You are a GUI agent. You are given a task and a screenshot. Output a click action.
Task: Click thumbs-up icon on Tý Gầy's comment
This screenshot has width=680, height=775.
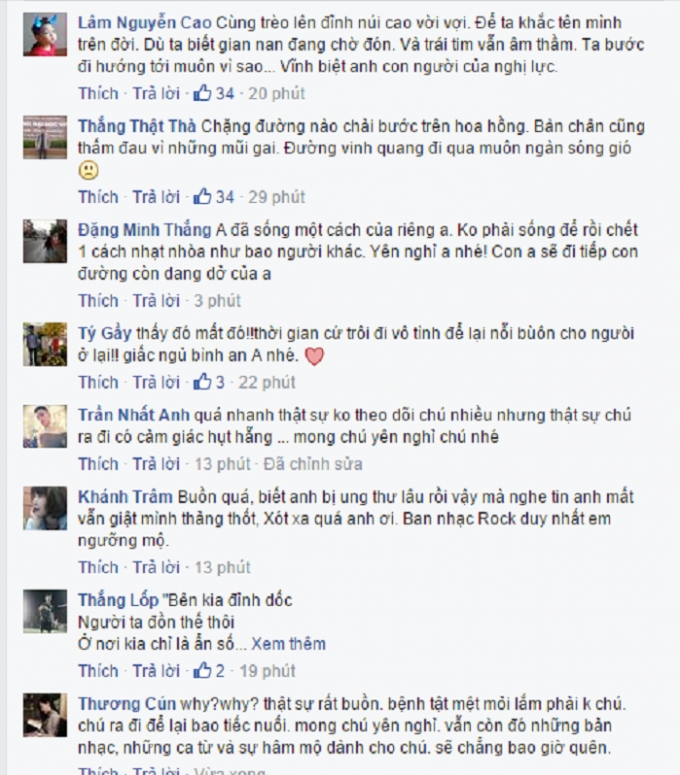click(202, 382)
